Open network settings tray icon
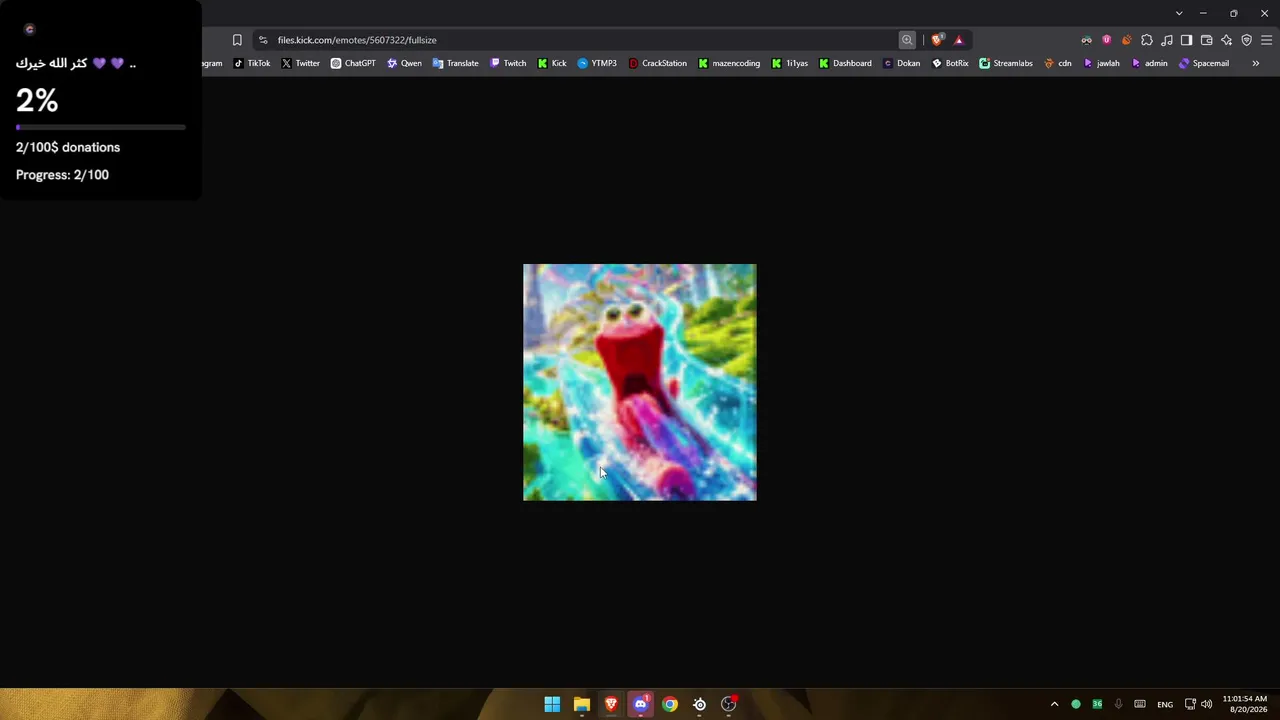This screenshot has height=720, width=1280. 1190,704
